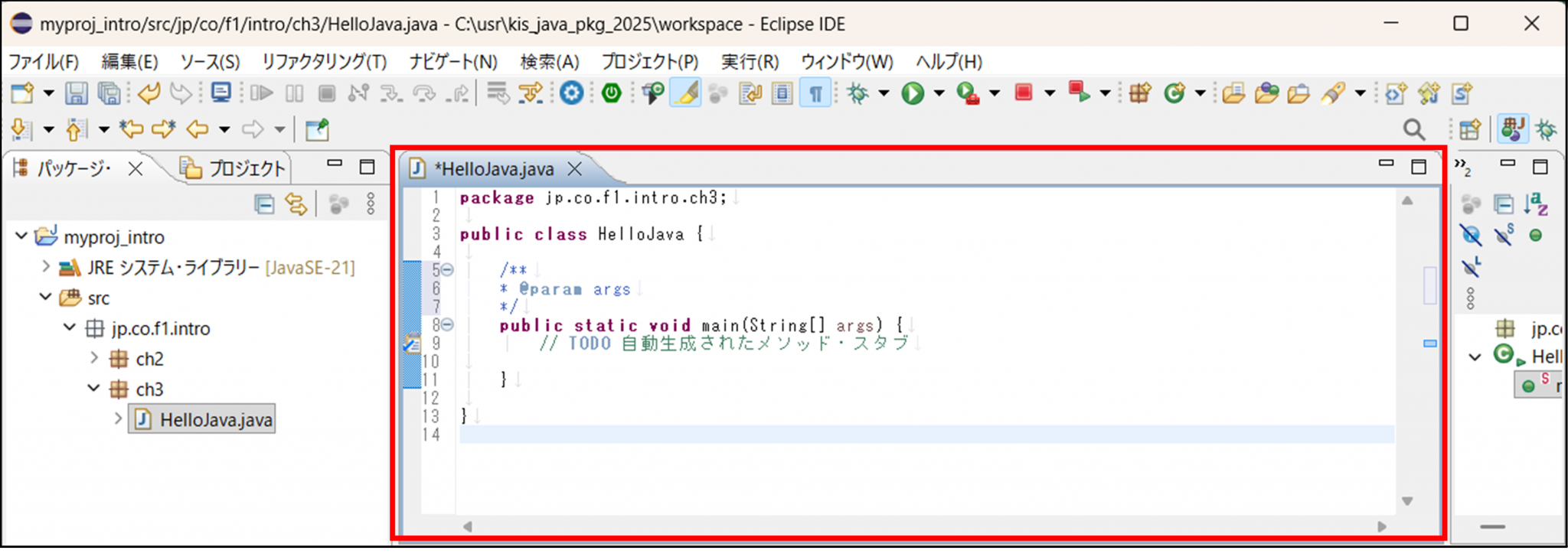The width and height of the screenshot is (1568, 560).
Task: Toggle Link with Editor in Package Explorer
Action: (x=296, y=204)
